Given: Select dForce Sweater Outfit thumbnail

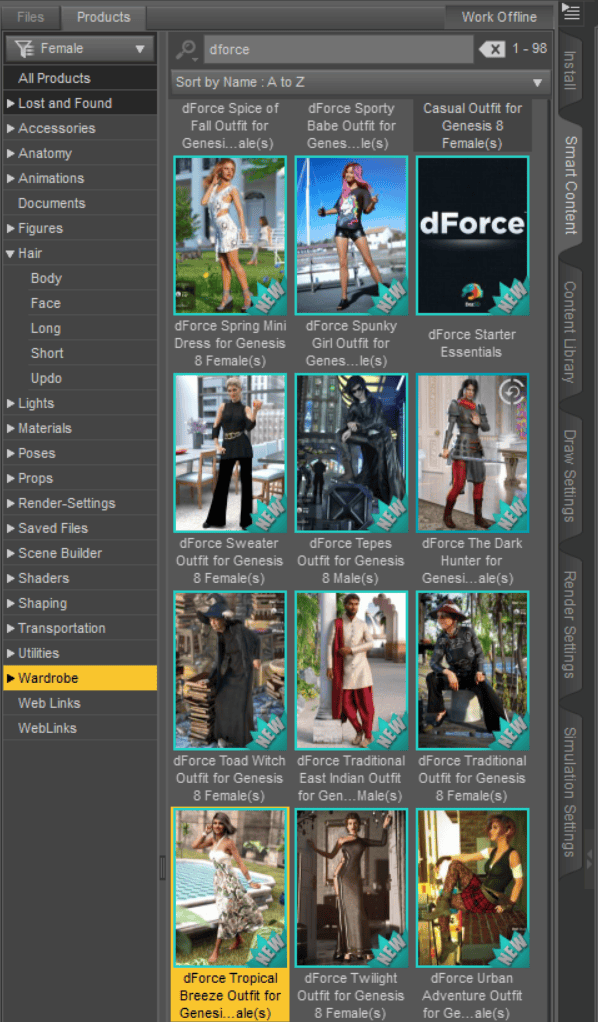Looking at the screenshot, I should pyautogui.click(x=230, y=453).
